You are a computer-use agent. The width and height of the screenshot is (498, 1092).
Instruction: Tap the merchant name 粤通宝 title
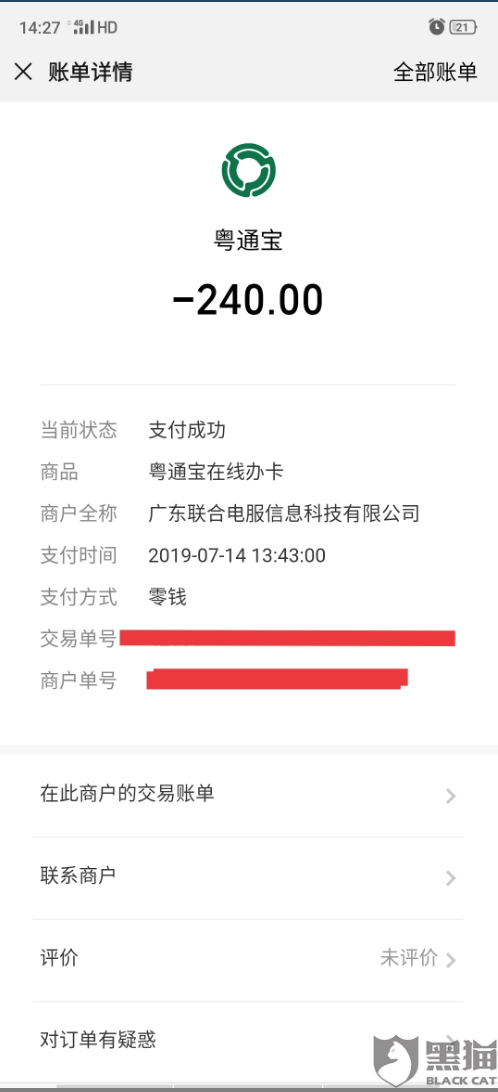pyautogui.click(x=248, y=240)
